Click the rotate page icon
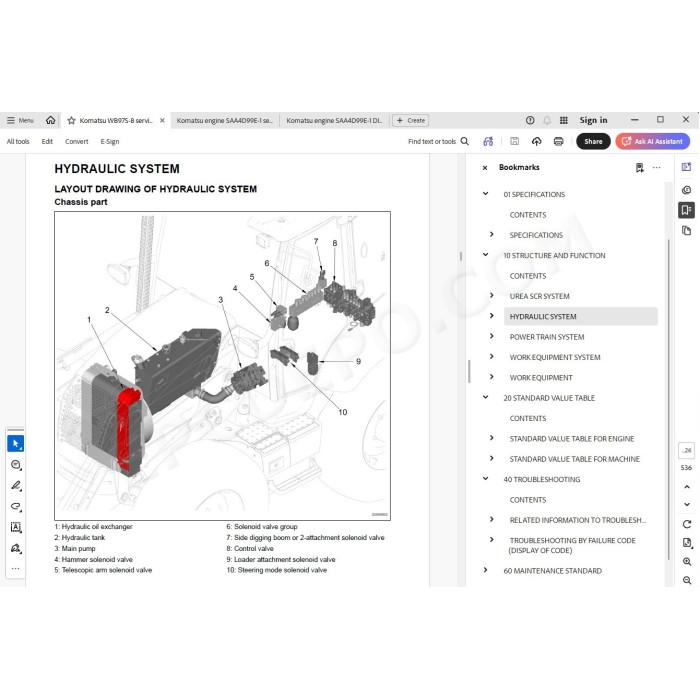Viewport: 700px width, 700px height. click(x=687, y=524)
